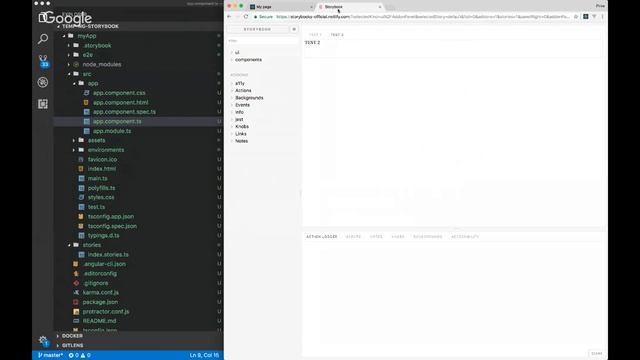Expand the components story group in Storybook
This screenshot has width=640, height=360.
tap(248, 60)
